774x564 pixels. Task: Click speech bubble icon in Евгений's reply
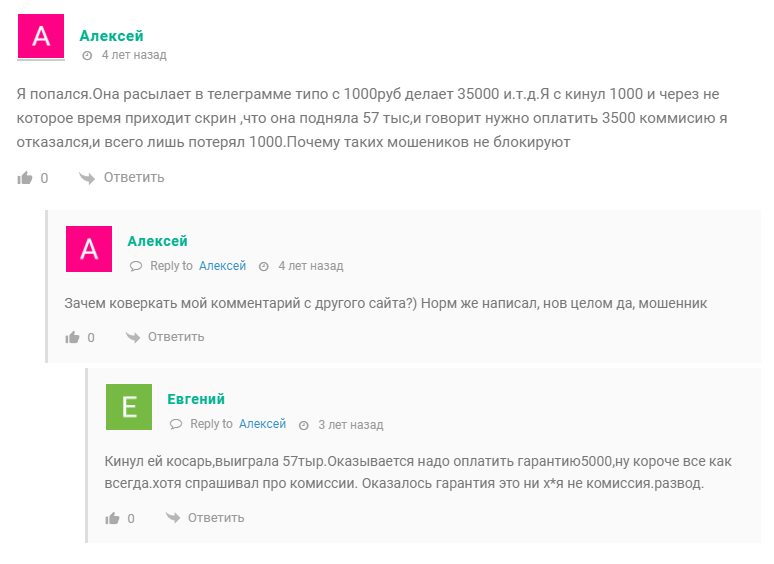click(176, 425)
